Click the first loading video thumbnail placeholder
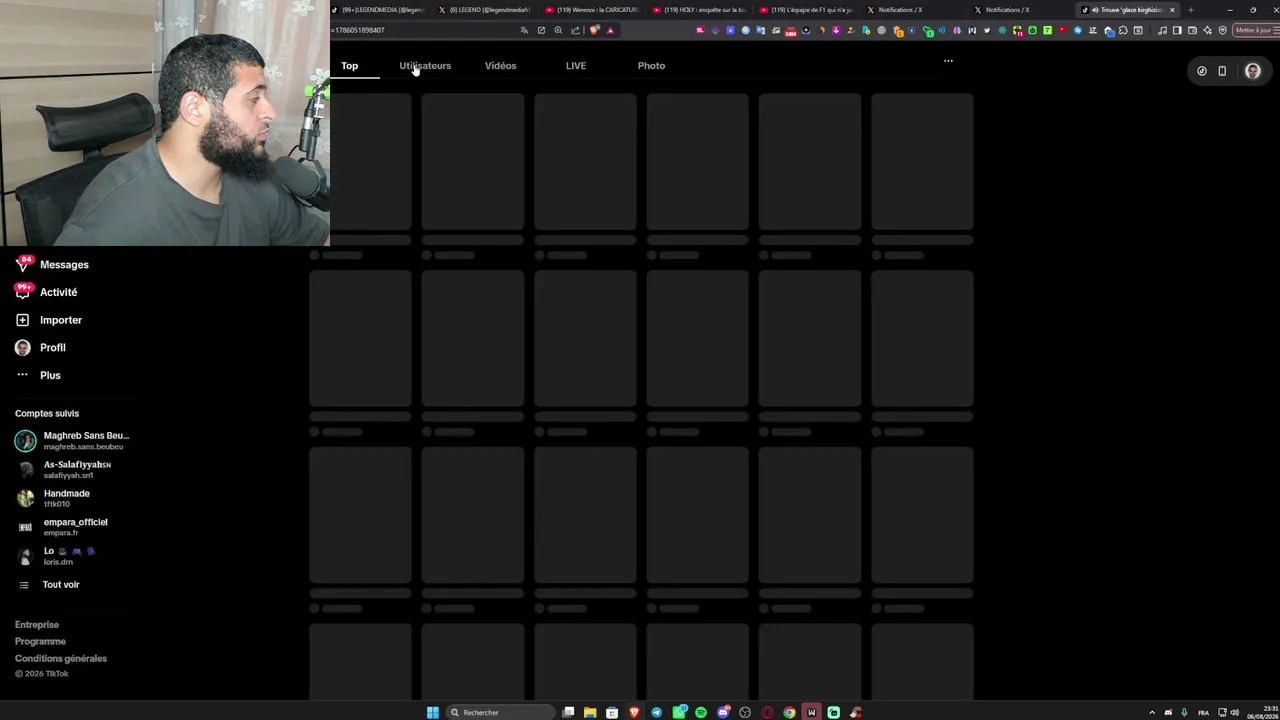The height and width of the screenshot is (720, 1280). pyautogui.click(x=360, y=162)
